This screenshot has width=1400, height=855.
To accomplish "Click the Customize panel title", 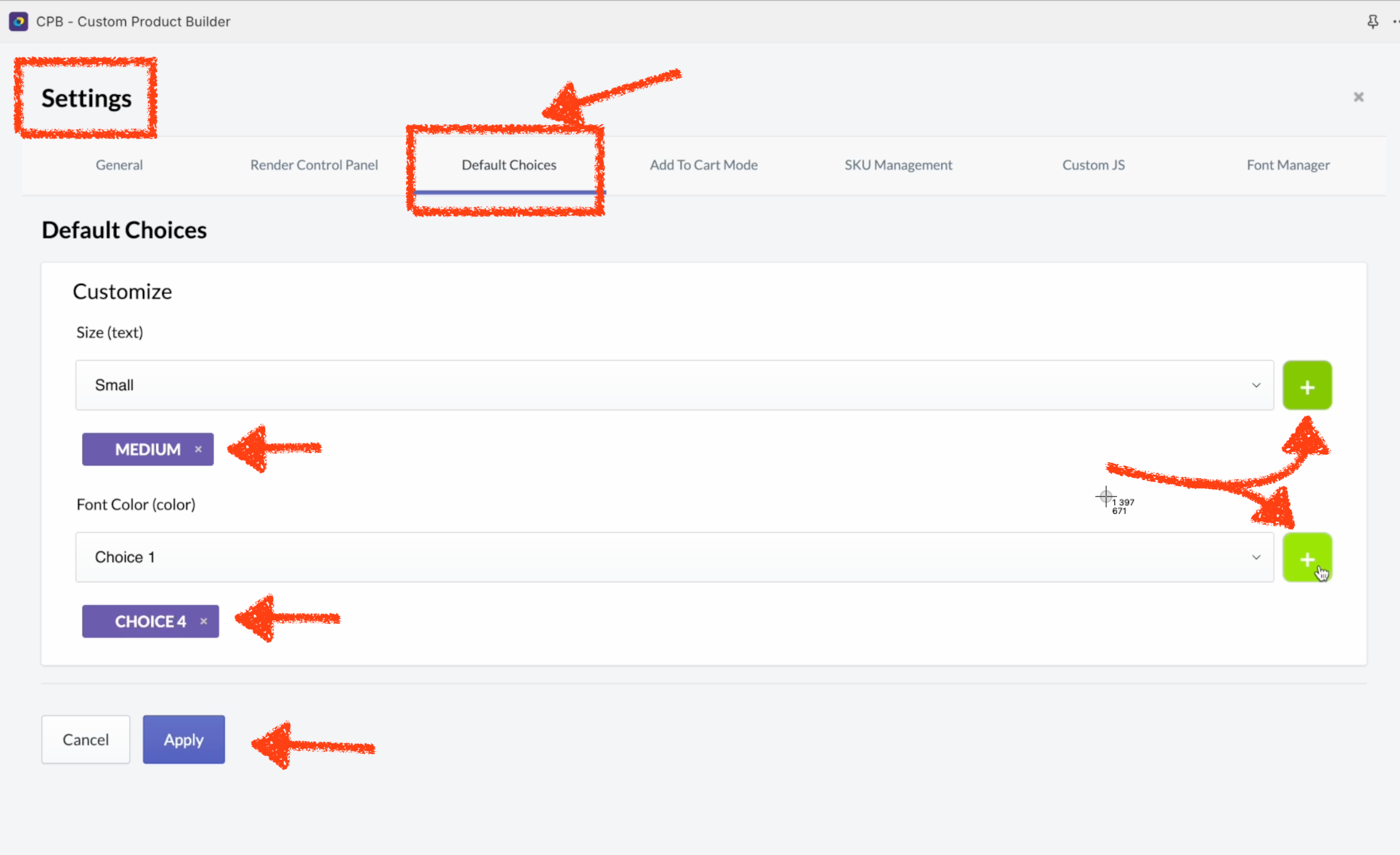I will click(x=122, y=292).
